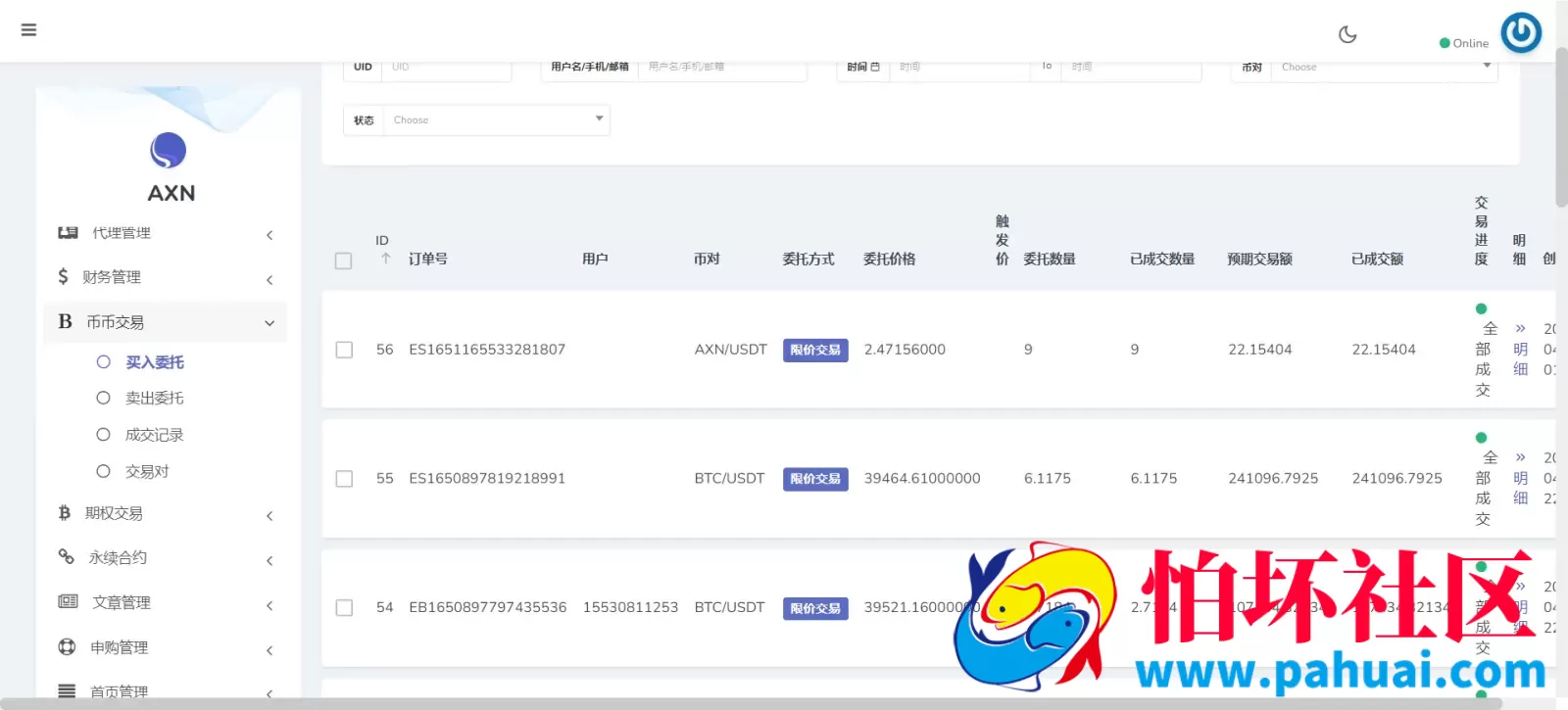Check the box for order 56

344,350
